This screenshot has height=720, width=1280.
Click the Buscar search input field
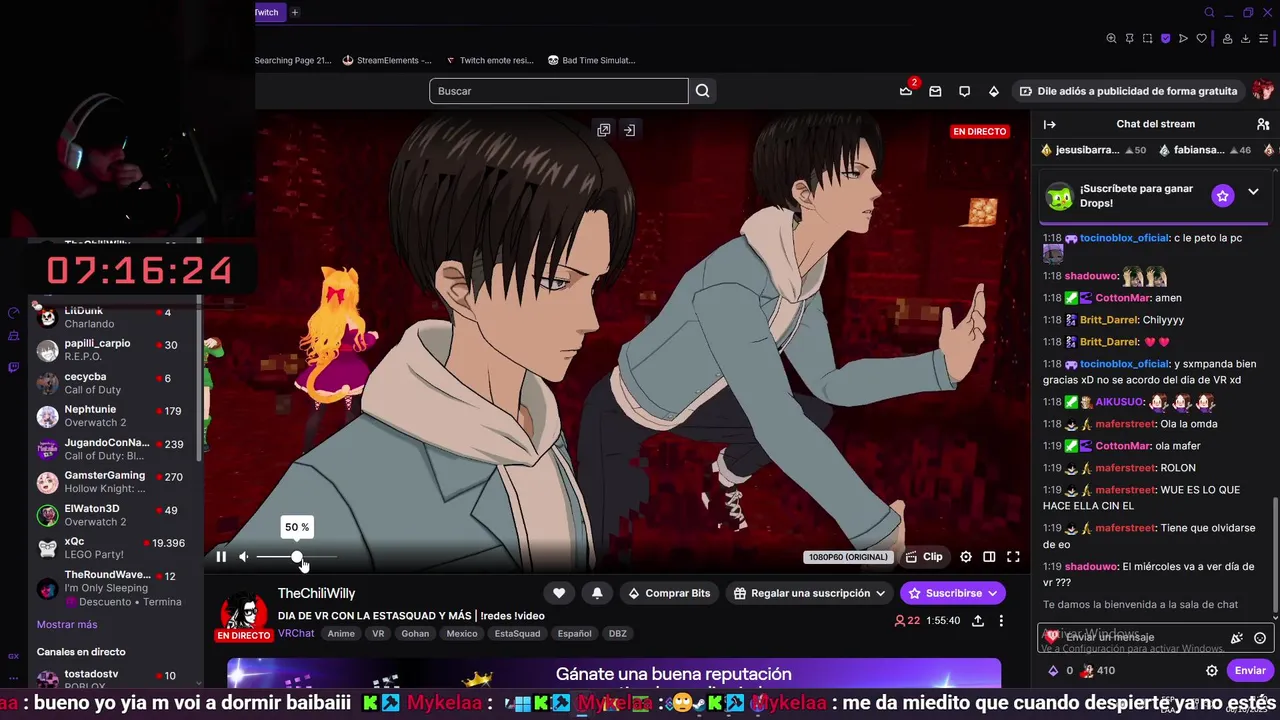559,91
